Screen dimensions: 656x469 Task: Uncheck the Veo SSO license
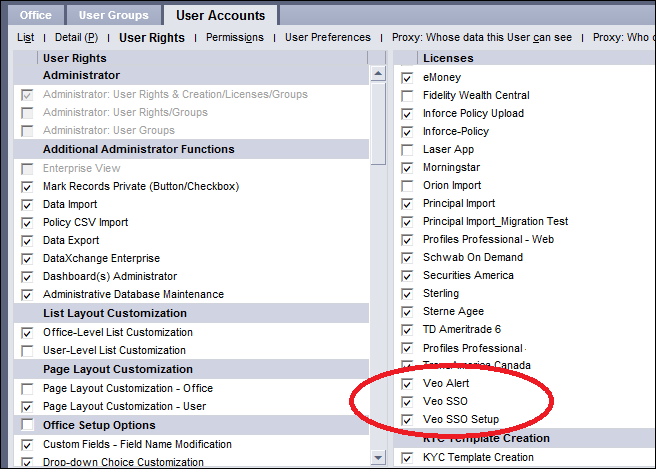[x=407, y=402]
